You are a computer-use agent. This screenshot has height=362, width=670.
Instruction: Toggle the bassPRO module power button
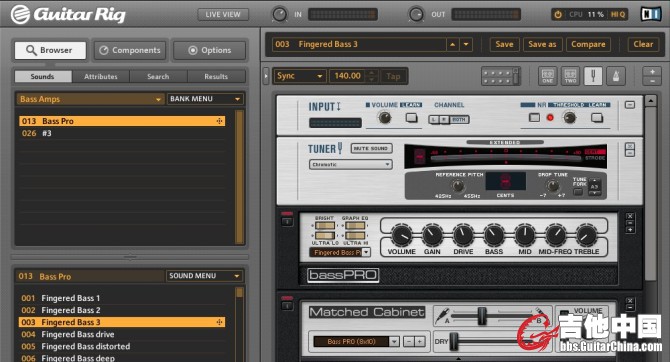(x=287, y=222)
